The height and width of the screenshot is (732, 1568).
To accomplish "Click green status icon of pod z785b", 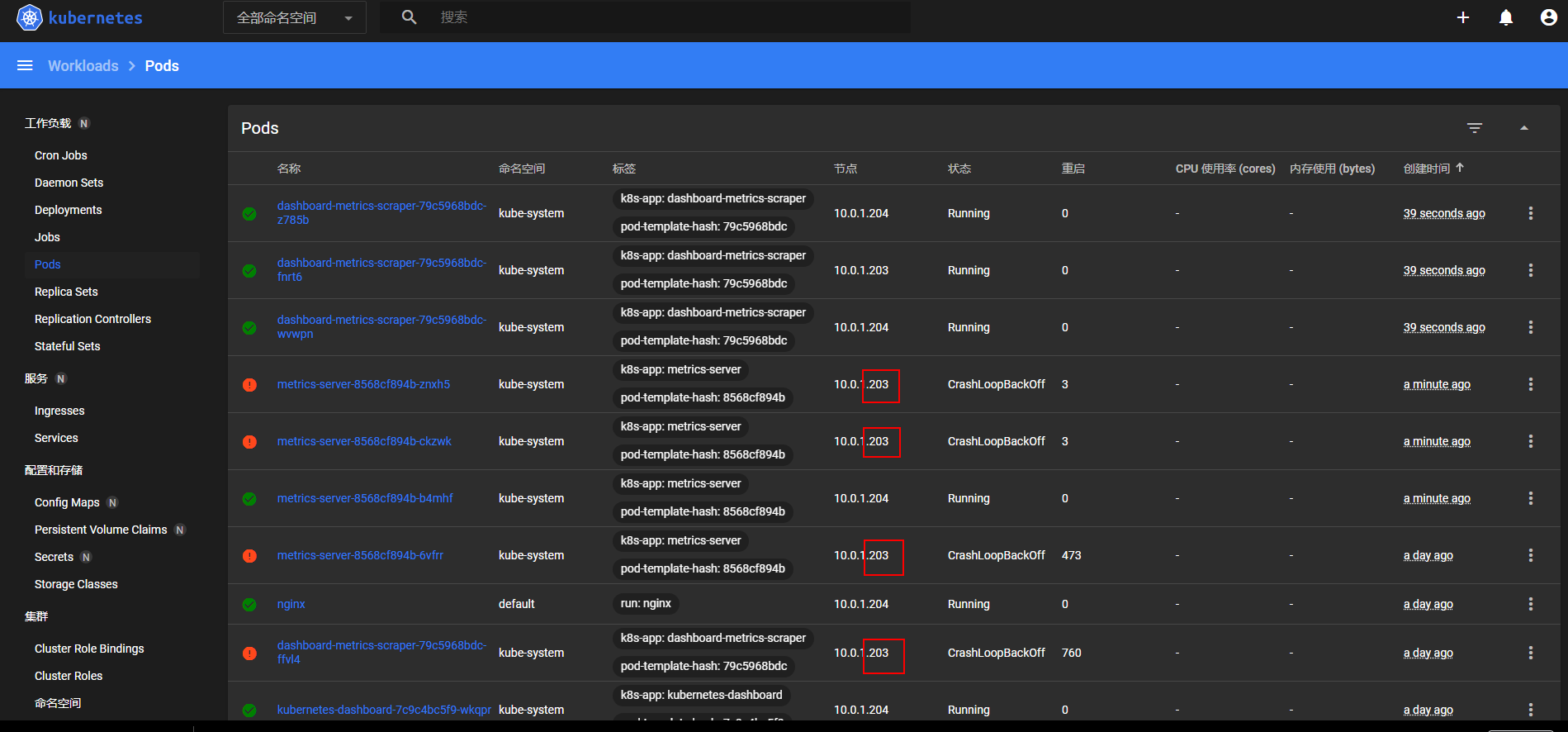I will click(249, 214).
